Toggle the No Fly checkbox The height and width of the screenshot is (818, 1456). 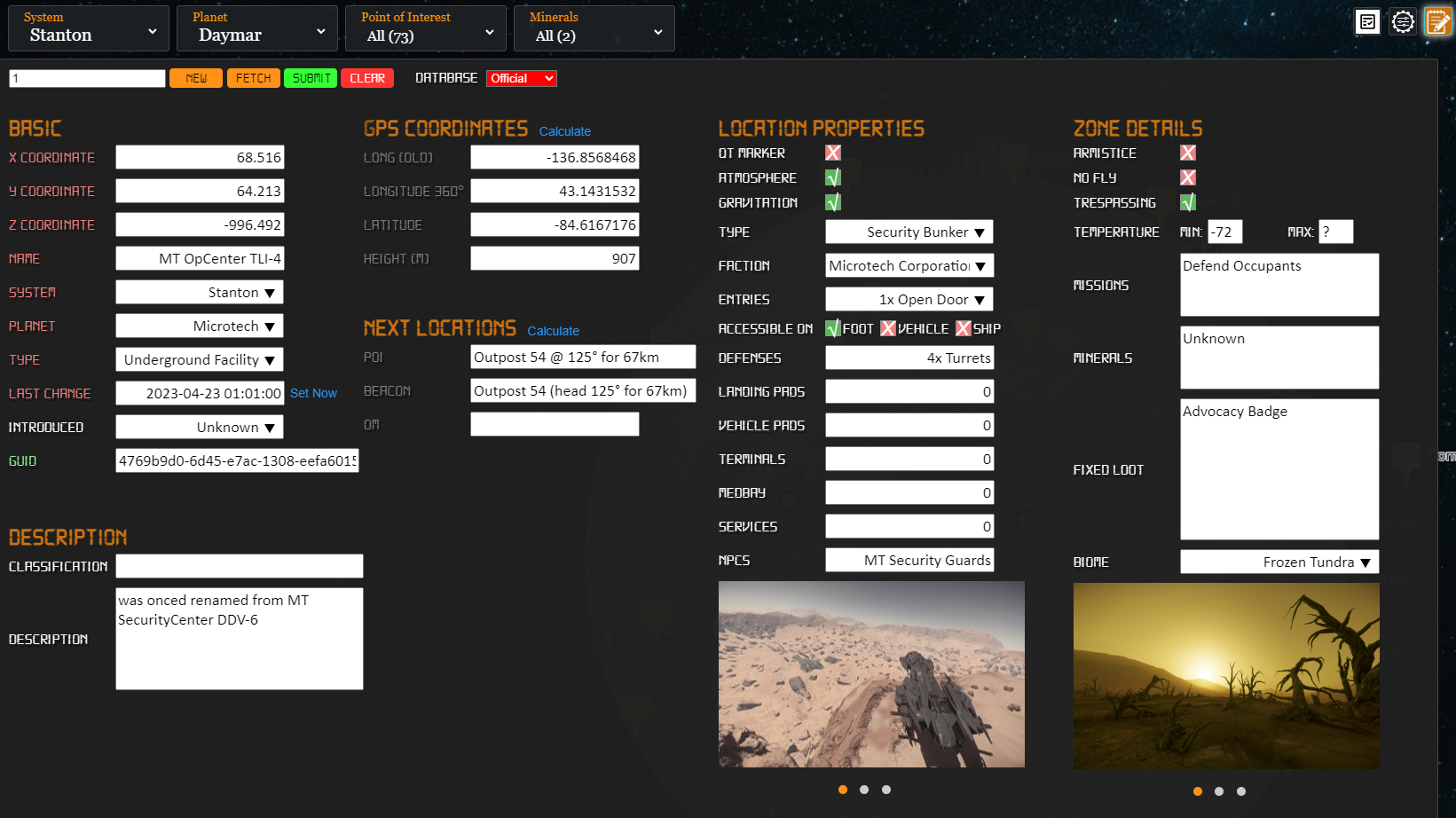coord(1188,177)
